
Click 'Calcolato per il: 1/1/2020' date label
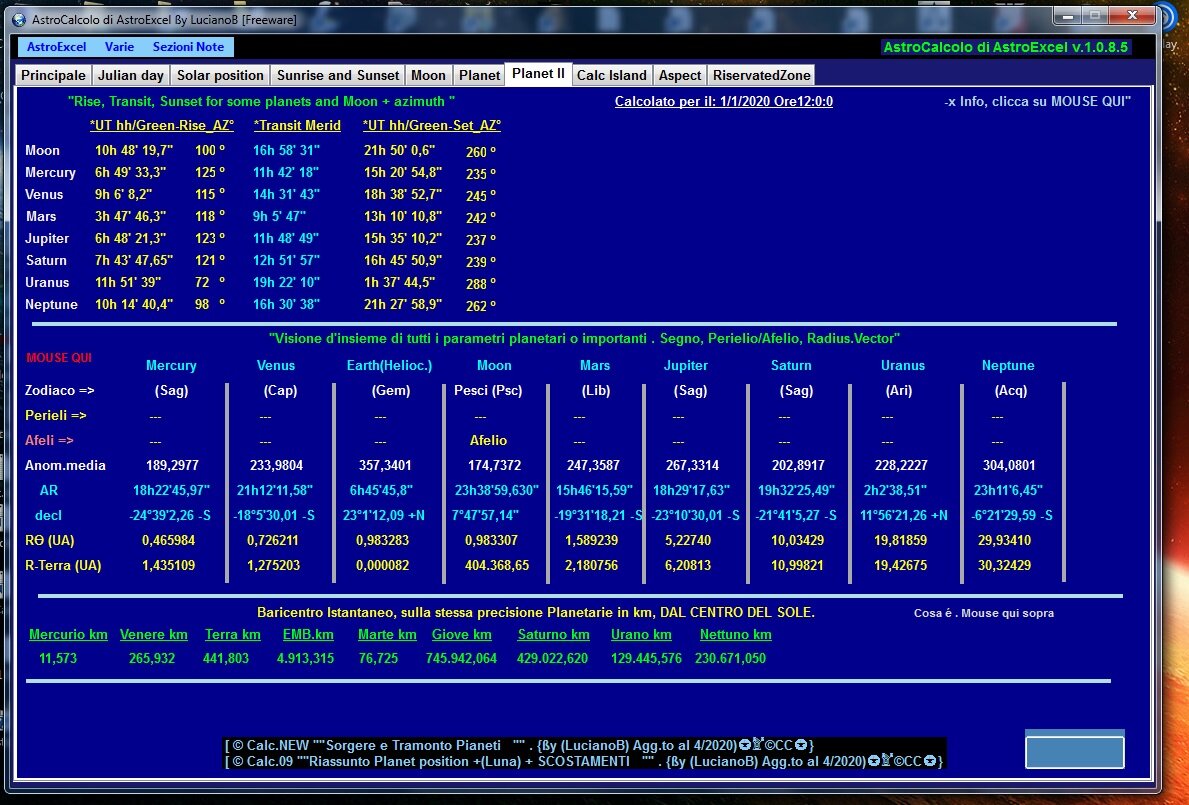[723, 101]
